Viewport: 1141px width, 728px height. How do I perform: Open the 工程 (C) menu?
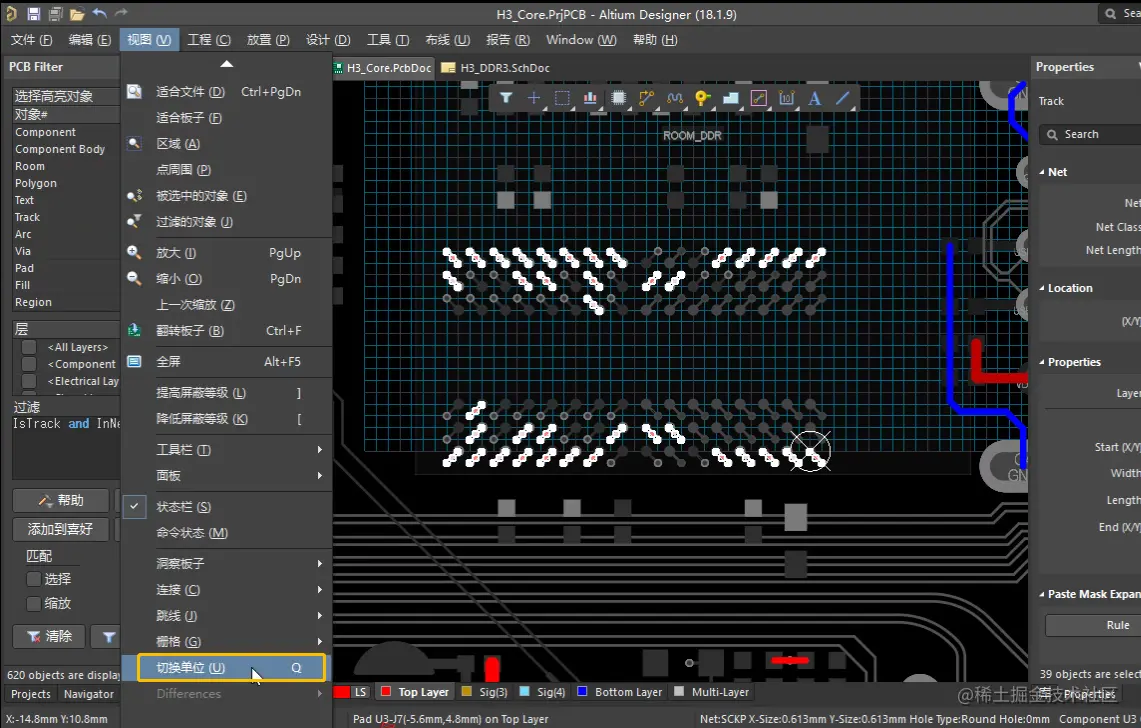(x=209, y=40)
